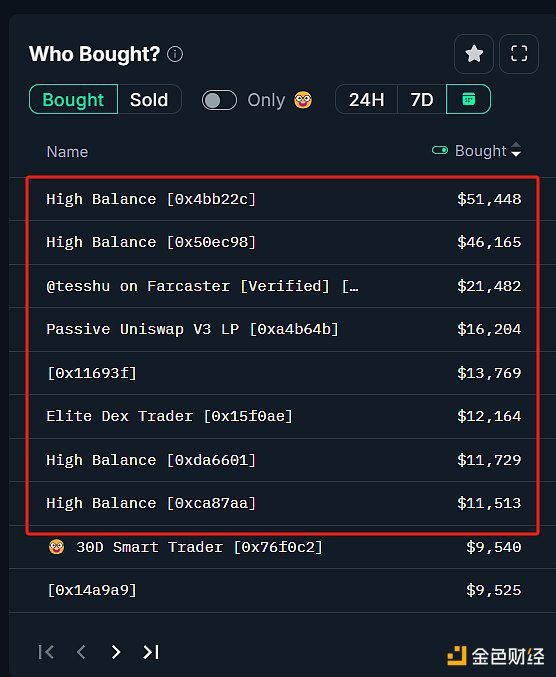The image size is (556, 677).
Task: Go to next page arrow
Action: click(x=116, y=652)
